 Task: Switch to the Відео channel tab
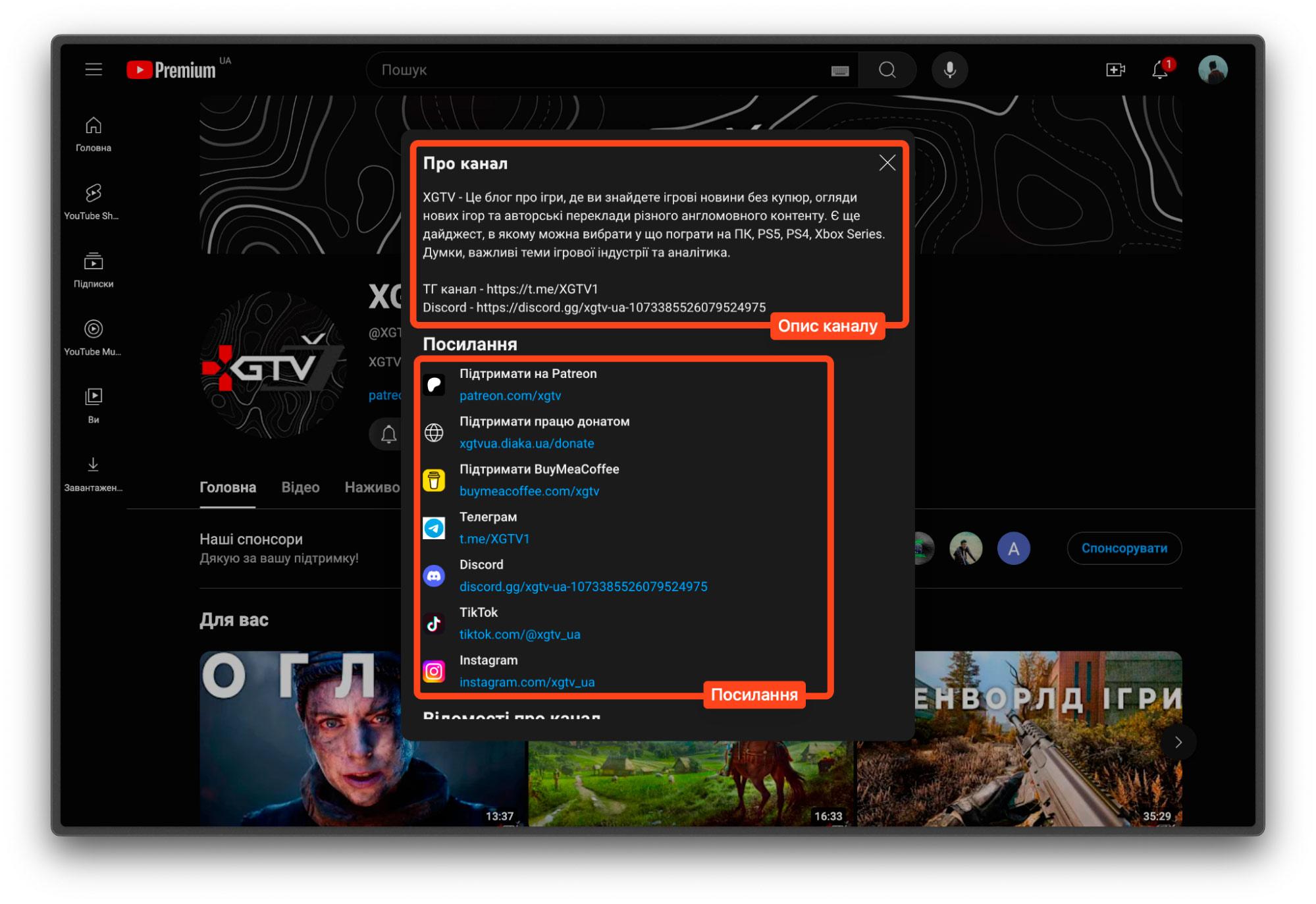click(300, 487)
